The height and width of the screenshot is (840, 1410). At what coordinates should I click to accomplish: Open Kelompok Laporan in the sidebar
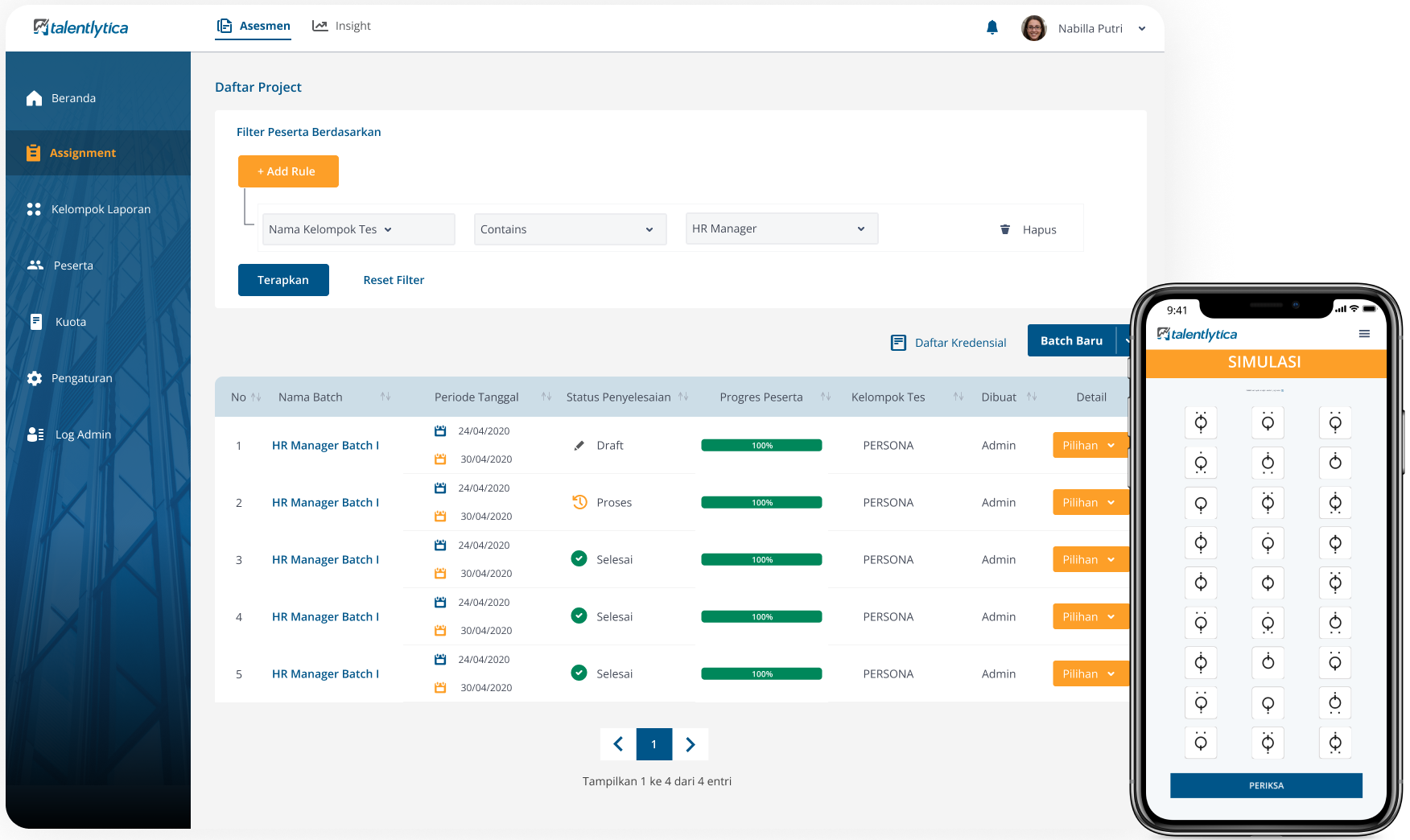[x=89, y=209]
